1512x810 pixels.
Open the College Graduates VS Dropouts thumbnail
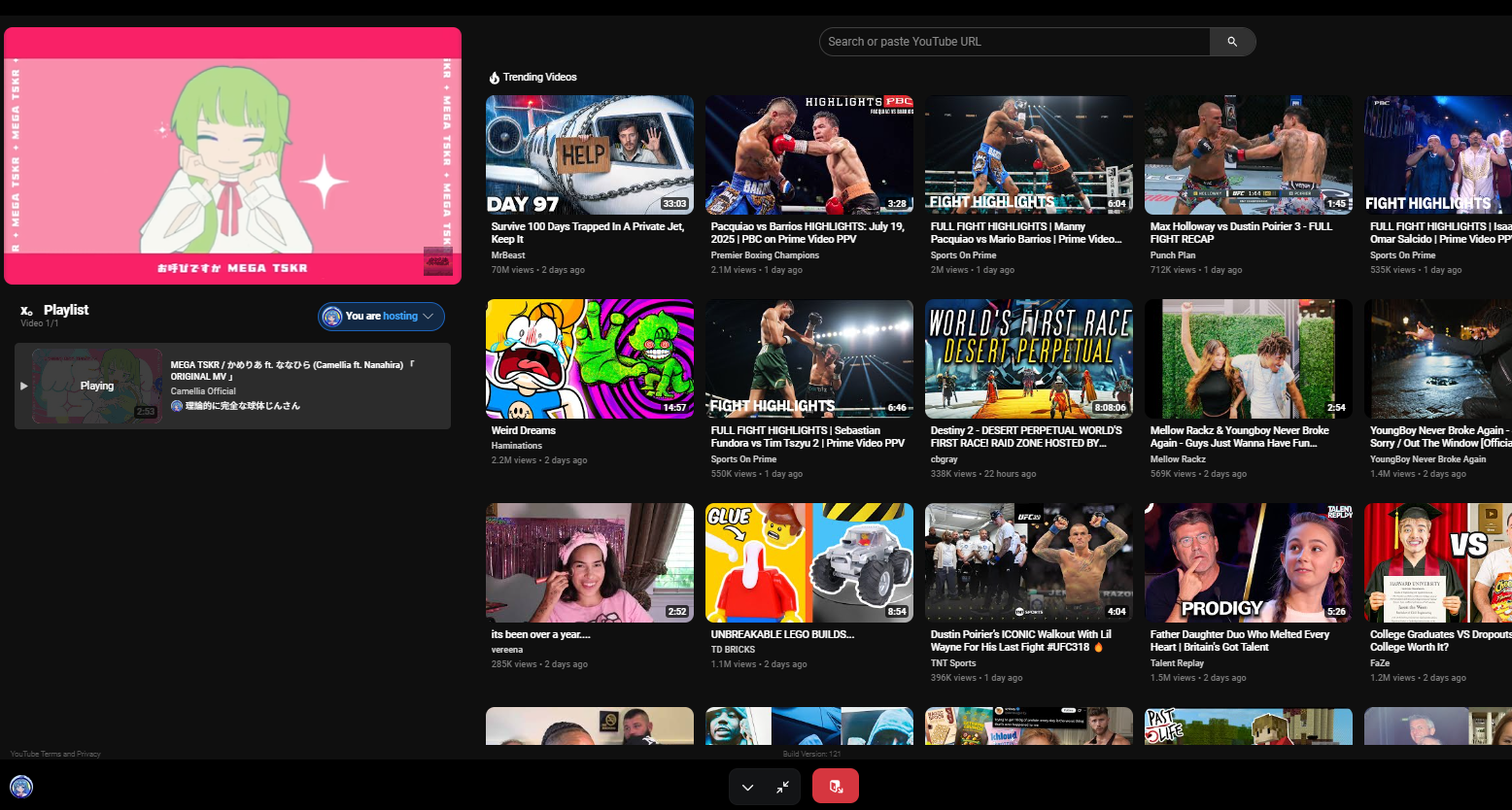click(x=1438, y=562)
